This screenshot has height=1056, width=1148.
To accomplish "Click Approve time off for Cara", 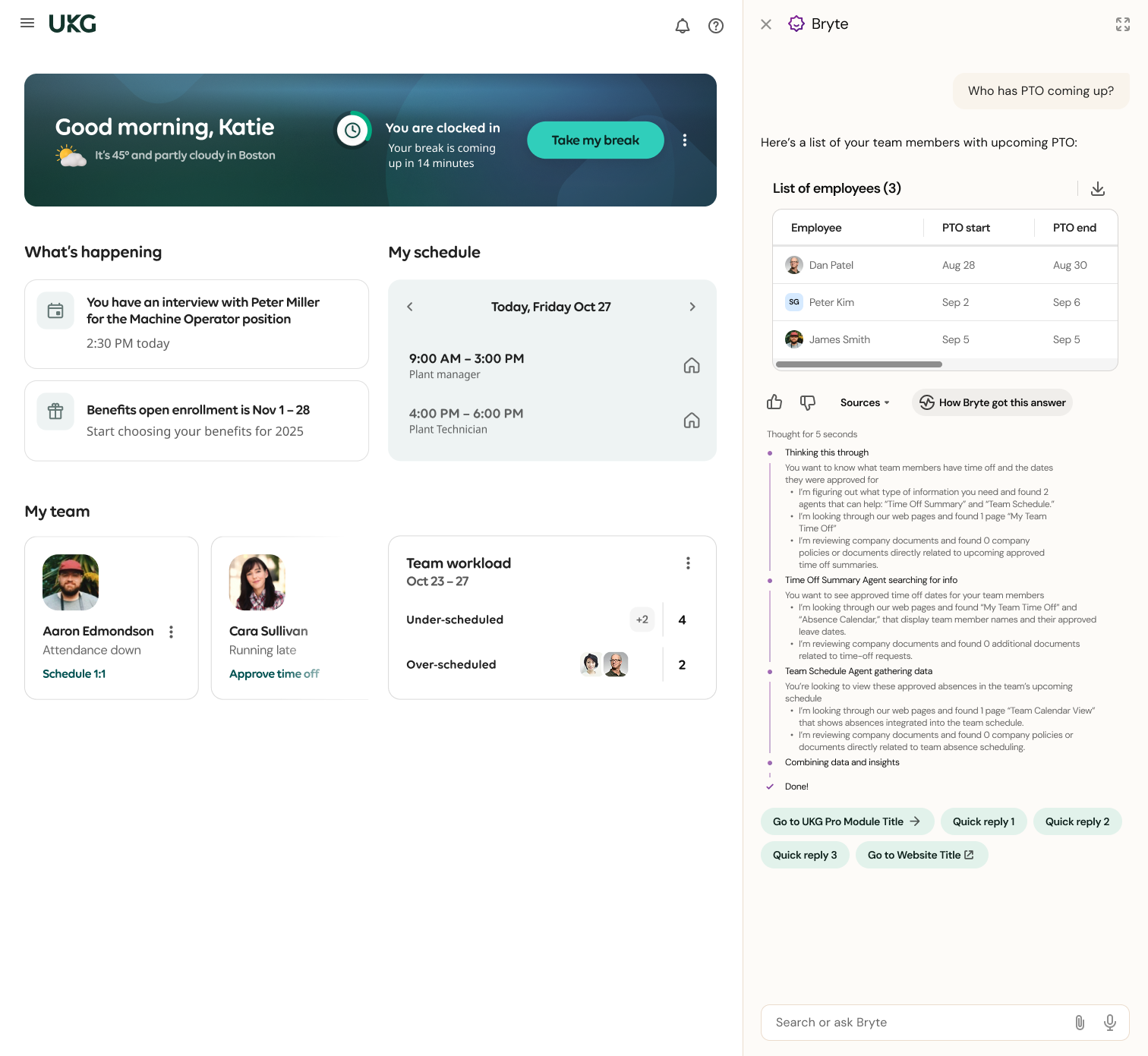I will [x=274, y=674].
